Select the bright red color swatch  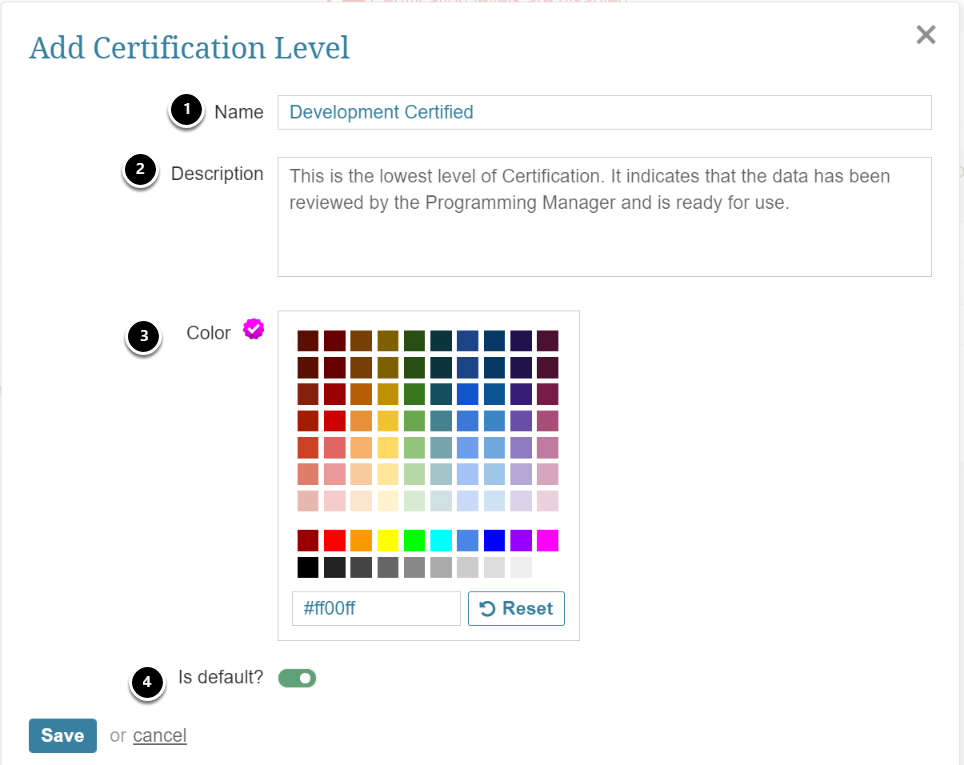[334, 541]
